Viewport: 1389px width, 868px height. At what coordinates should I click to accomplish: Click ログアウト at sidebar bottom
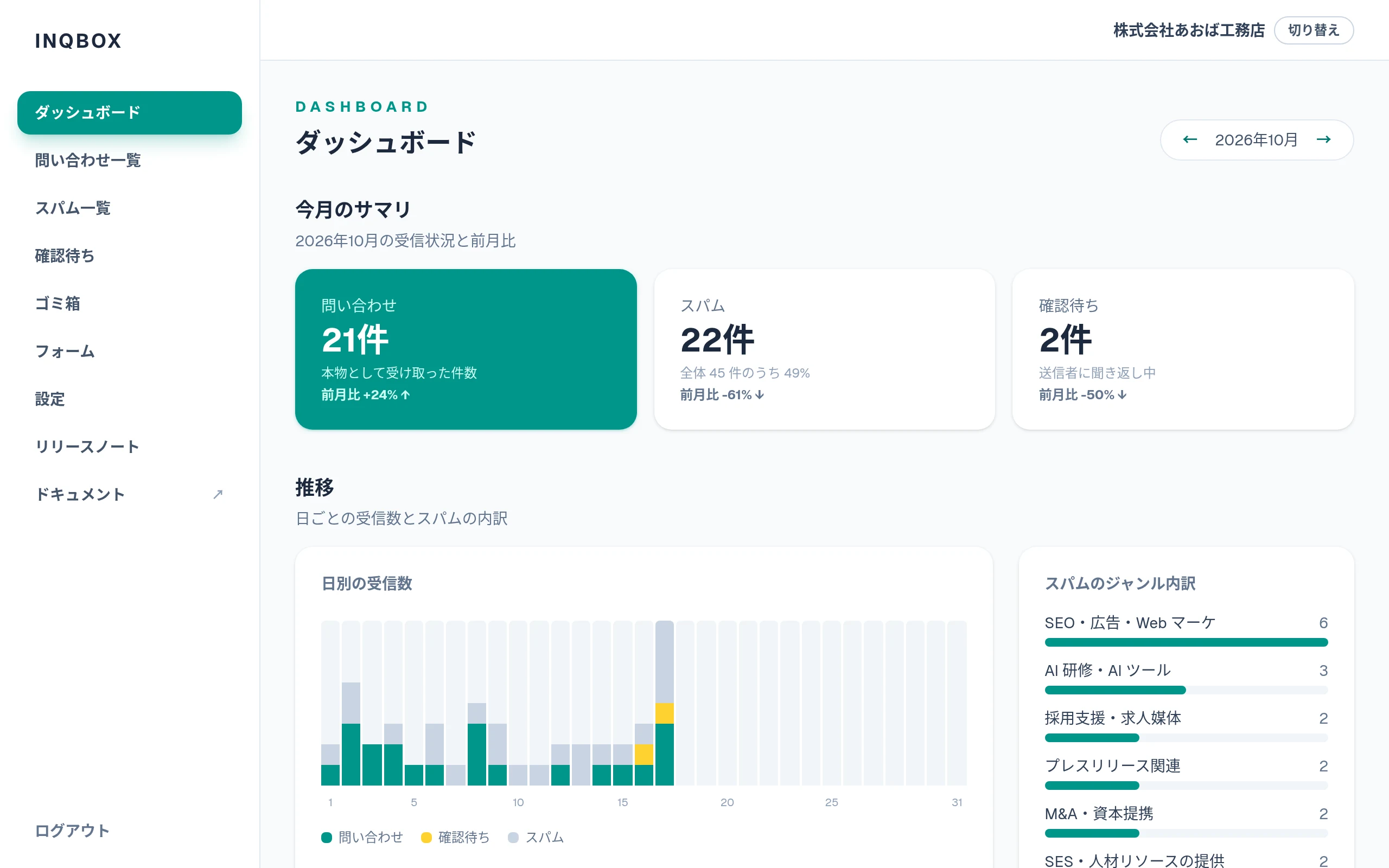(72, 831)
